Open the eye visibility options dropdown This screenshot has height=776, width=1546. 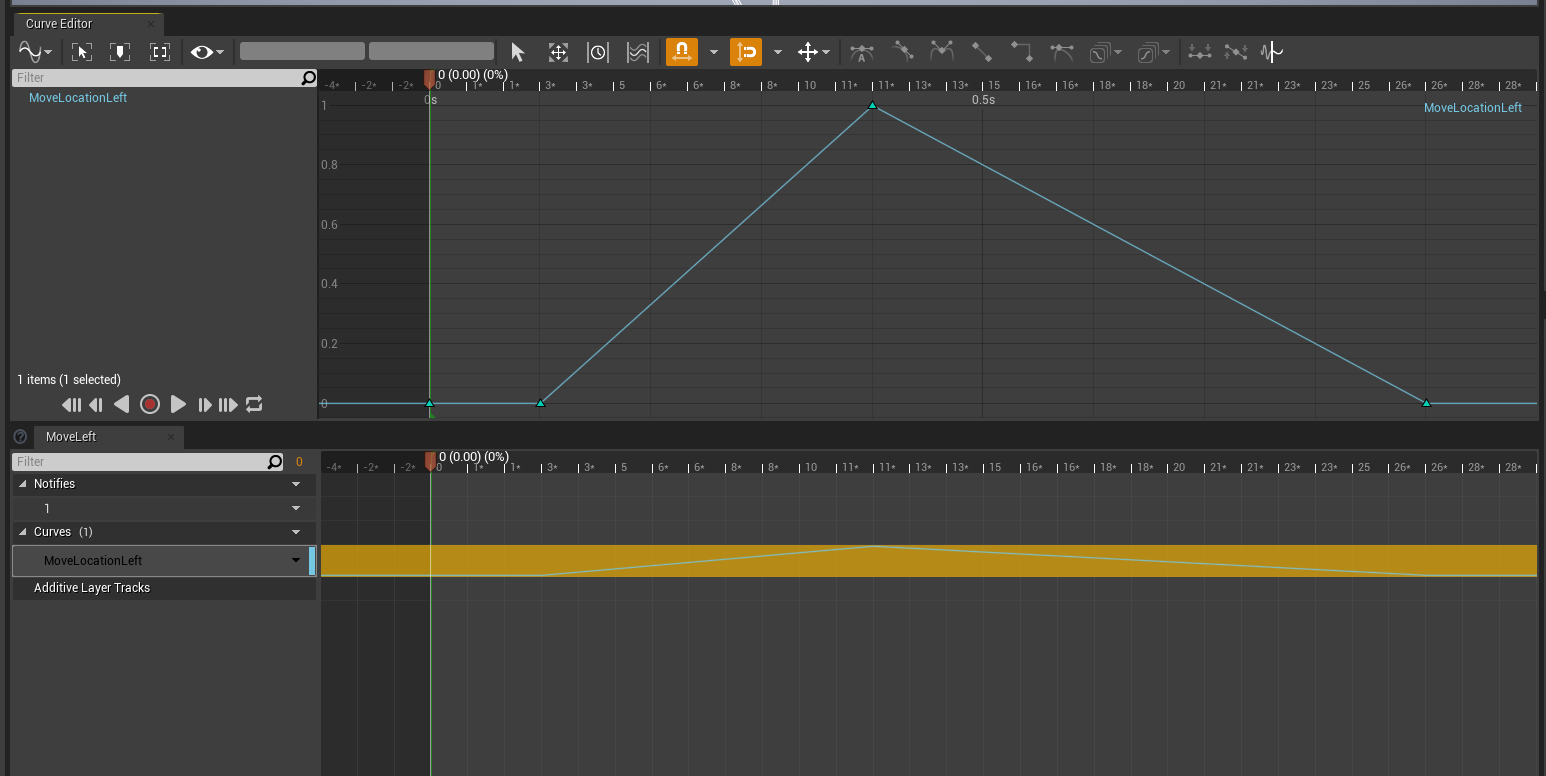(208, 52)
